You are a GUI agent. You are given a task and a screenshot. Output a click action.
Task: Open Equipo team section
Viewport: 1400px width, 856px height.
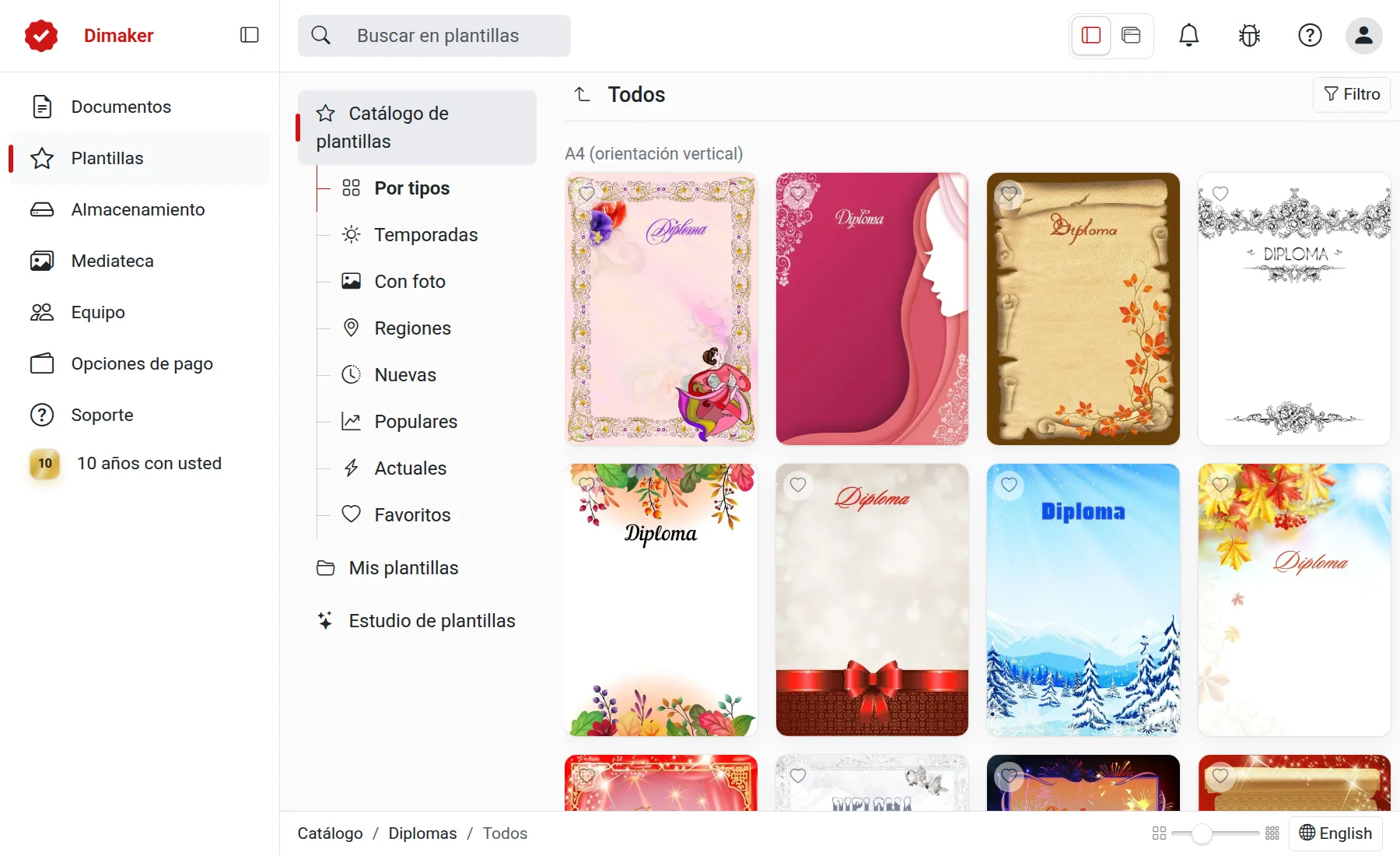click(x=140, y=312)
